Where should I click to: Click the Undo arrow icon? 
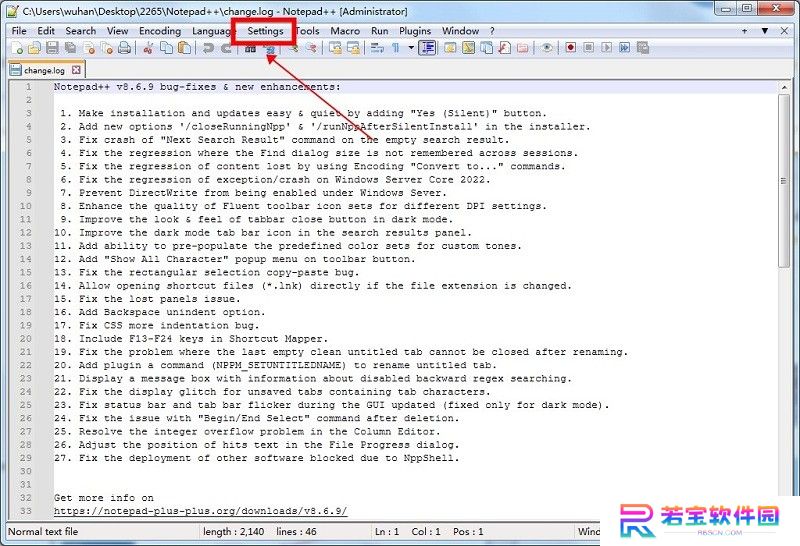click(x=208, y=48)
